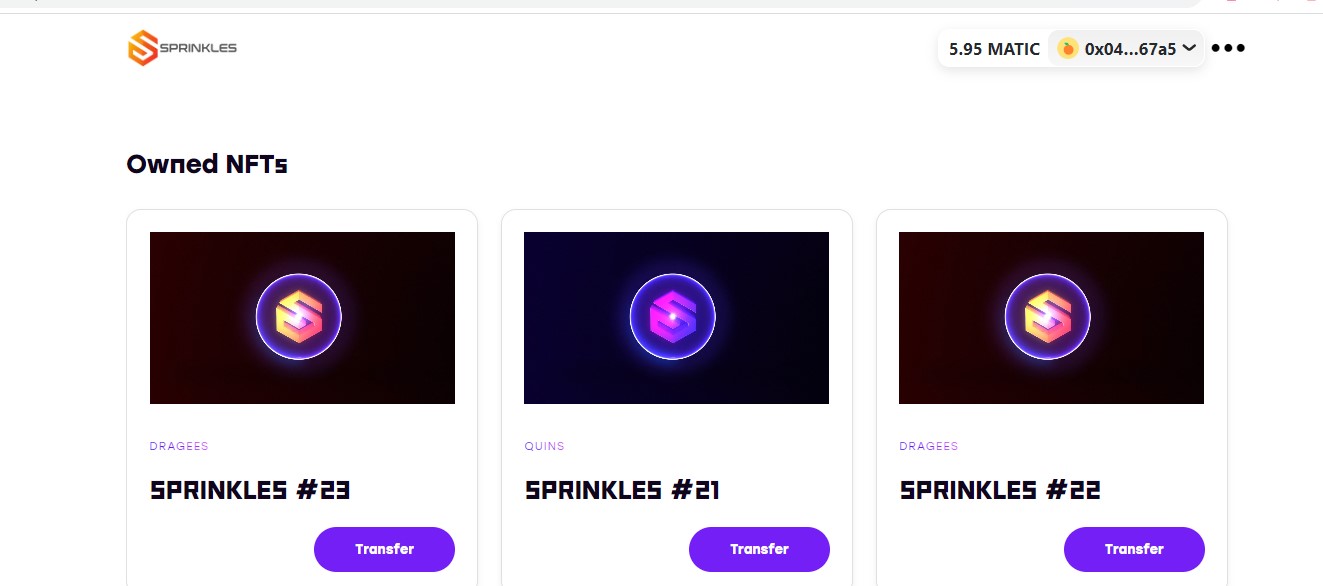Viewport: 1323px width, 586px height.
Task: Click Transfer on Sprinkles #21
Action: pyautogui.click(x=759, y=549)
